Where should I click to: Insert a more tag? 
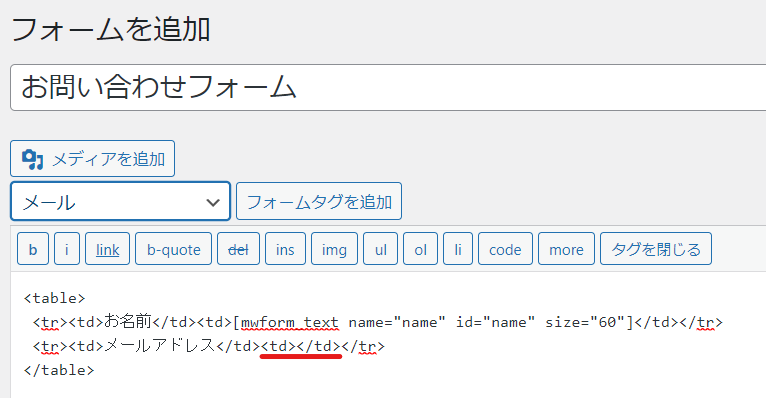coord(566,249)
